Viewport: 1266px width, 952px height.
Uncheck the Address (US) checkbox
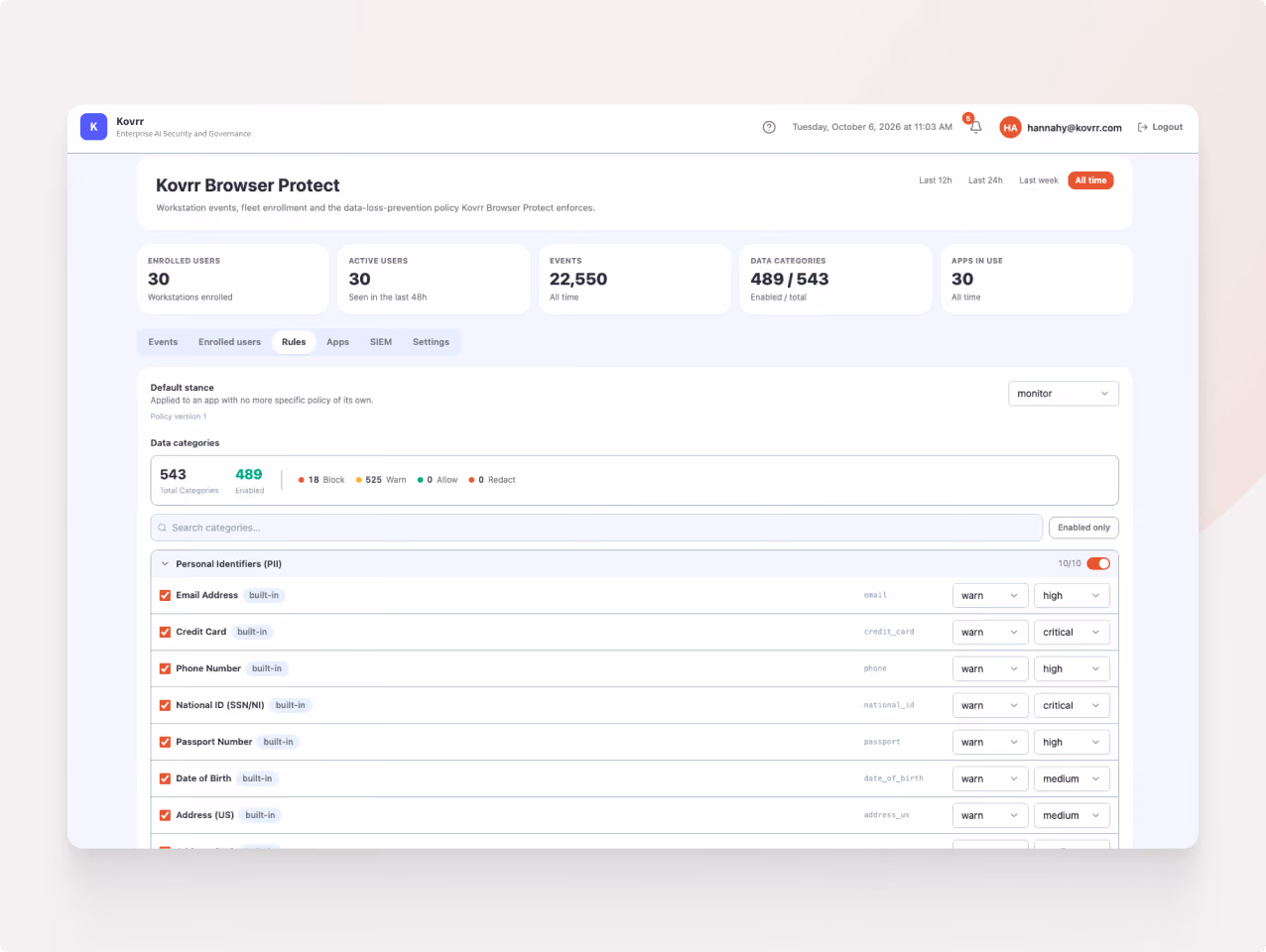click(x=165, y=815)
